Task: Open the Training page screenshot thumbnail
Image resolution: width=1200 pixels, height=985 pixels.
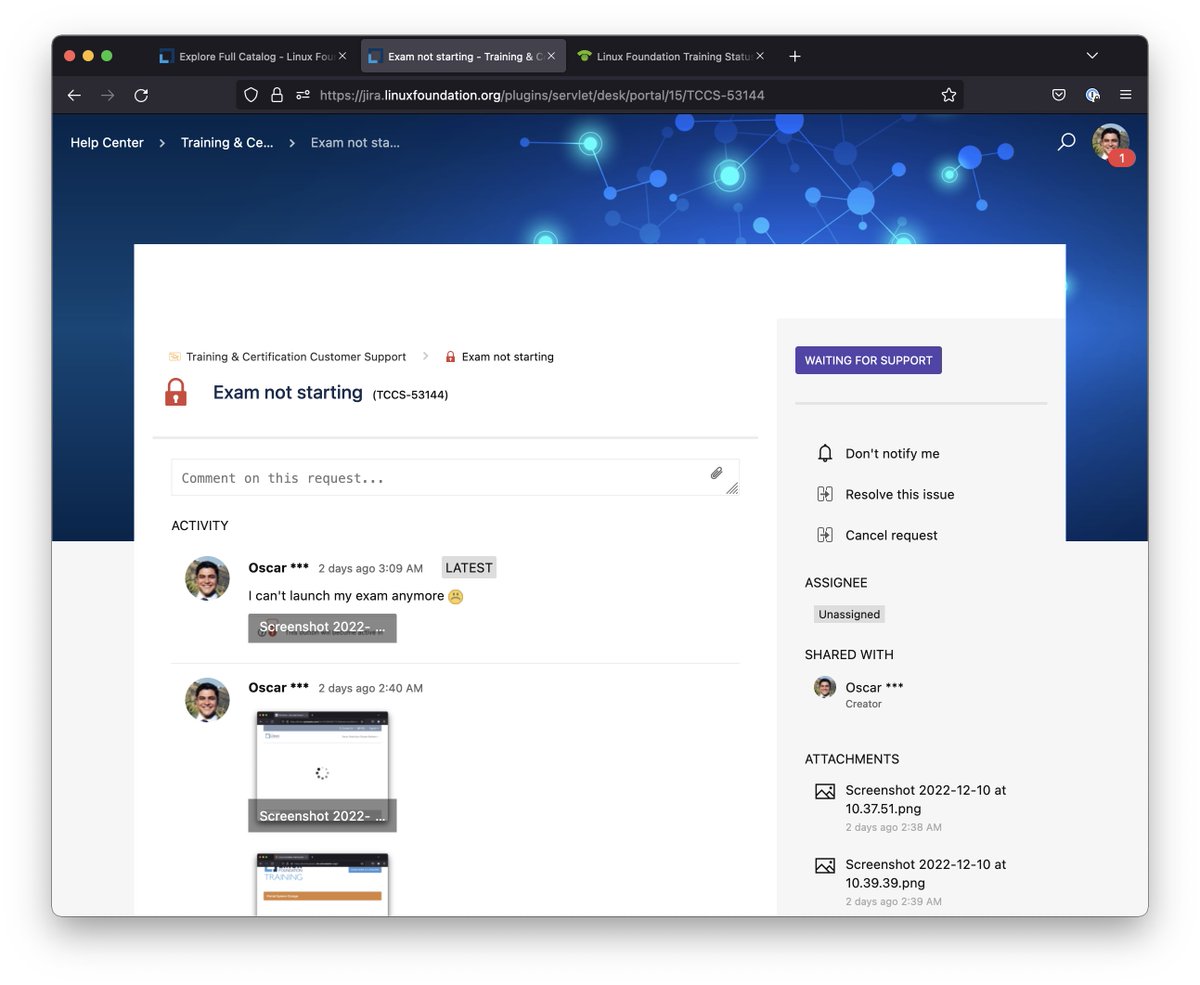Action: pos(322,884)
